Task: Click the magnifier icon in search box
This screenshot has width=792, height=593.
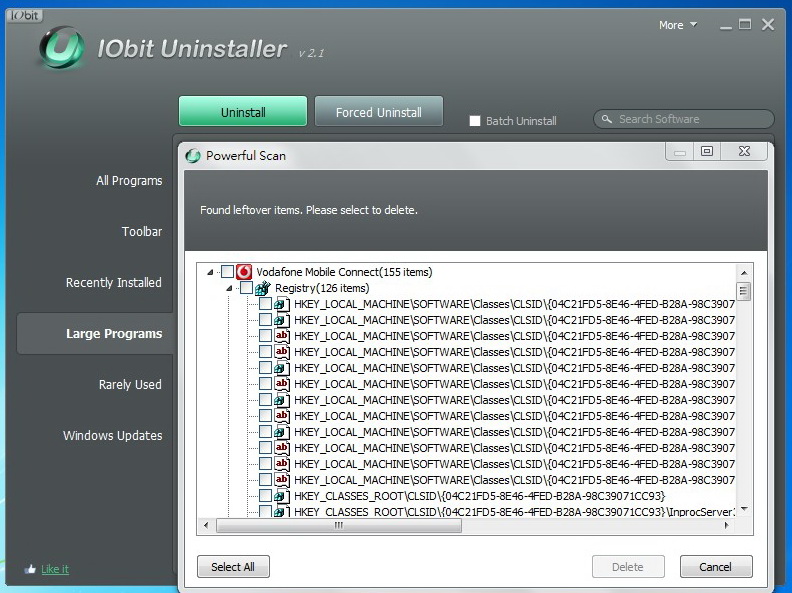Action: [x=605, y=119]
